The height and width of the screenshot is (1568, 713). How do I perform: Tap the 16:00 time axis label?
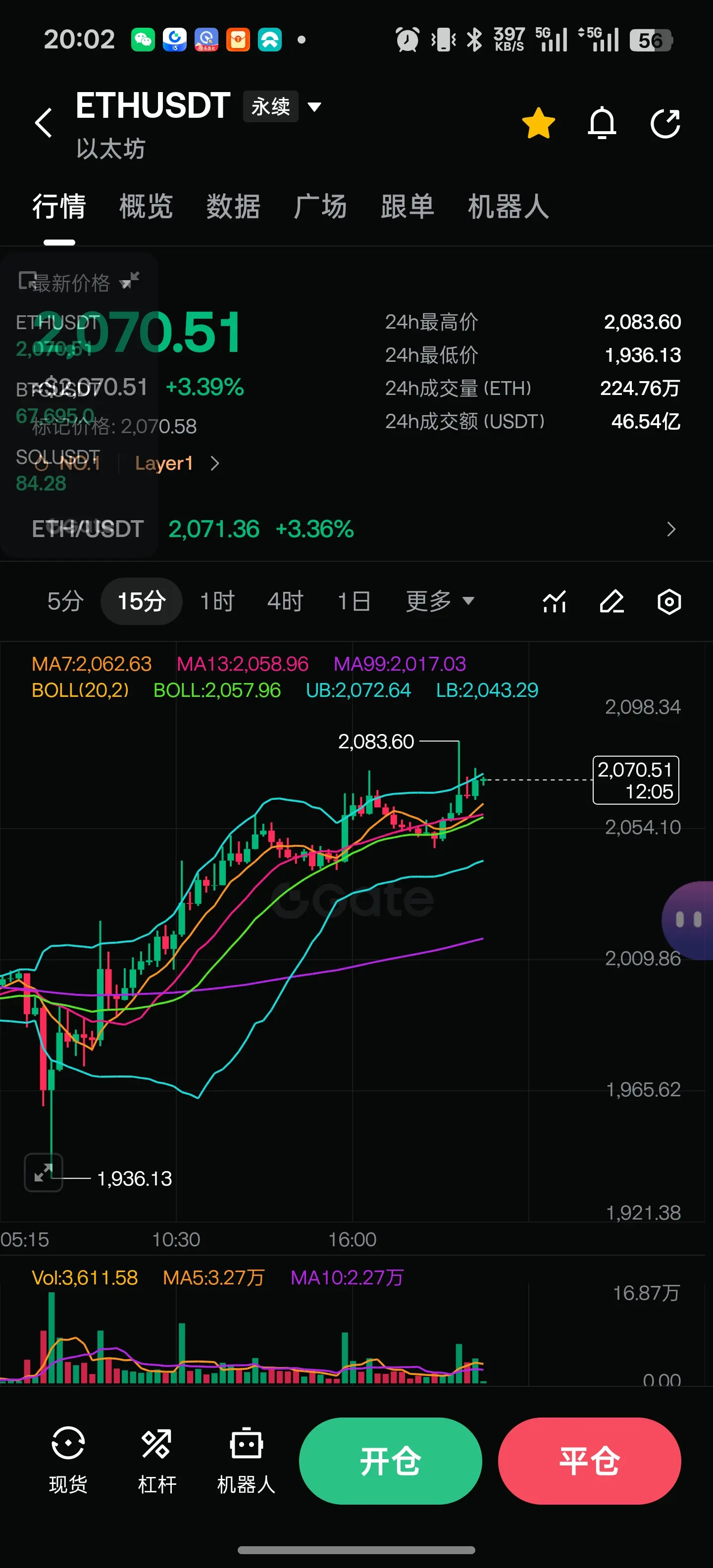click(x=353, y=1240)
